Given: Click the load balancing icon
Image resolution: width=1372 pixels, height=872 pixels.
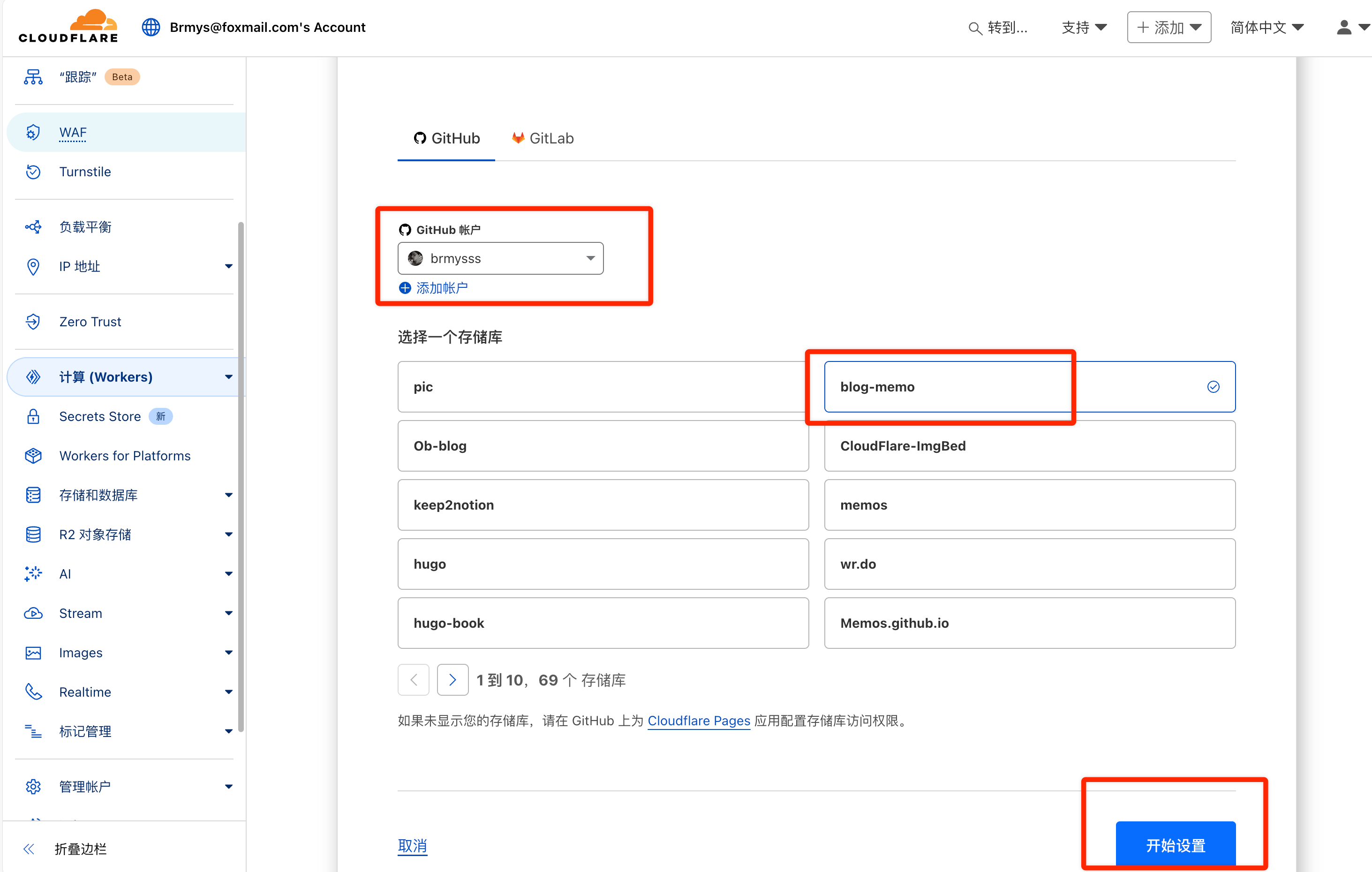Looking at the screenshot, I should pyautogui.click(x=33, y=227).
